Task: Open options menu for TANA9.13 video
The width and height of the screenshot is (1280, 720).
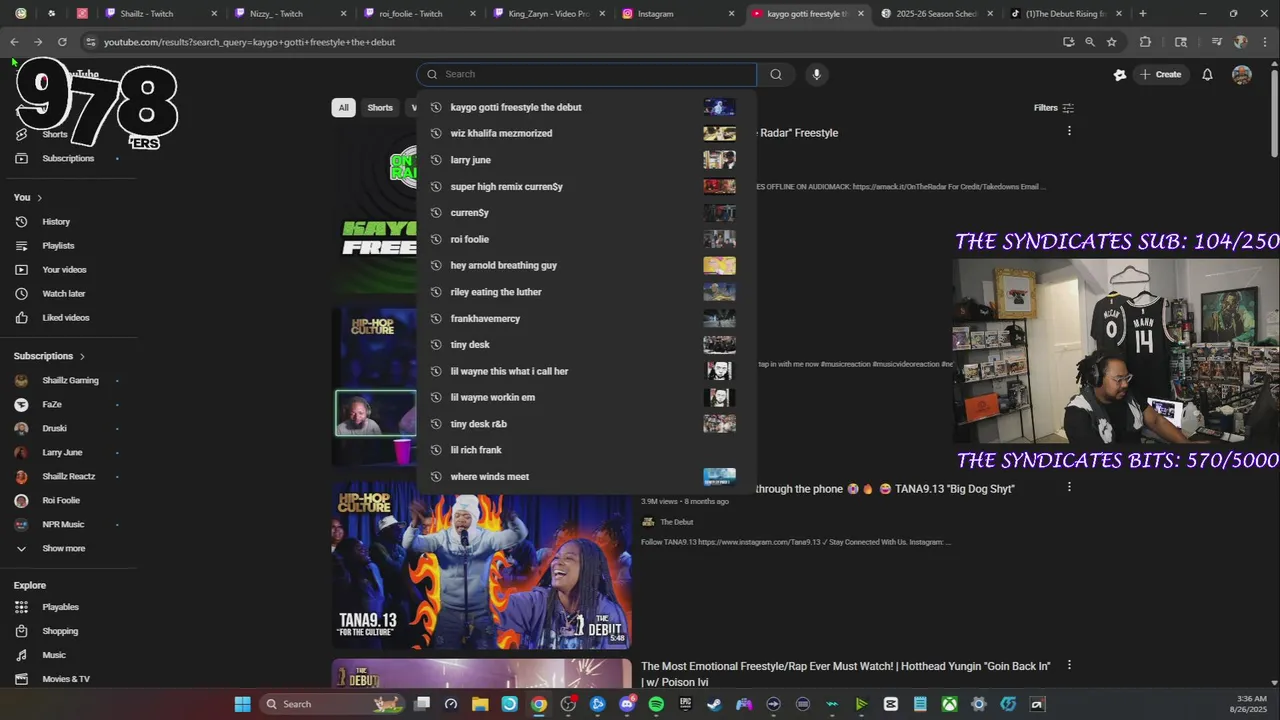Action: [1069, 487]
